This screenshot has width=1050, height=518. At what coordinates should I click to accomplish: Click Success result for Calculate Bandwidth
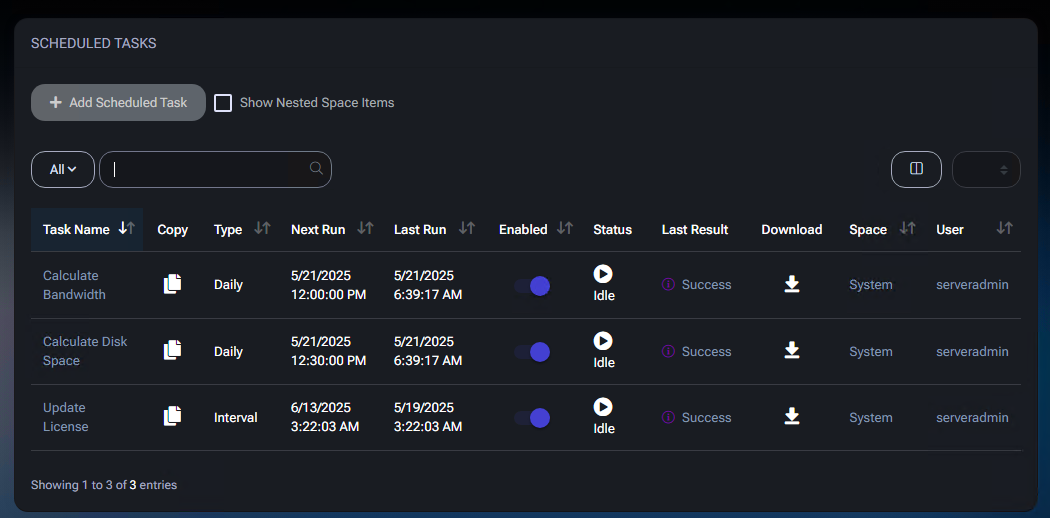(706, 284)
